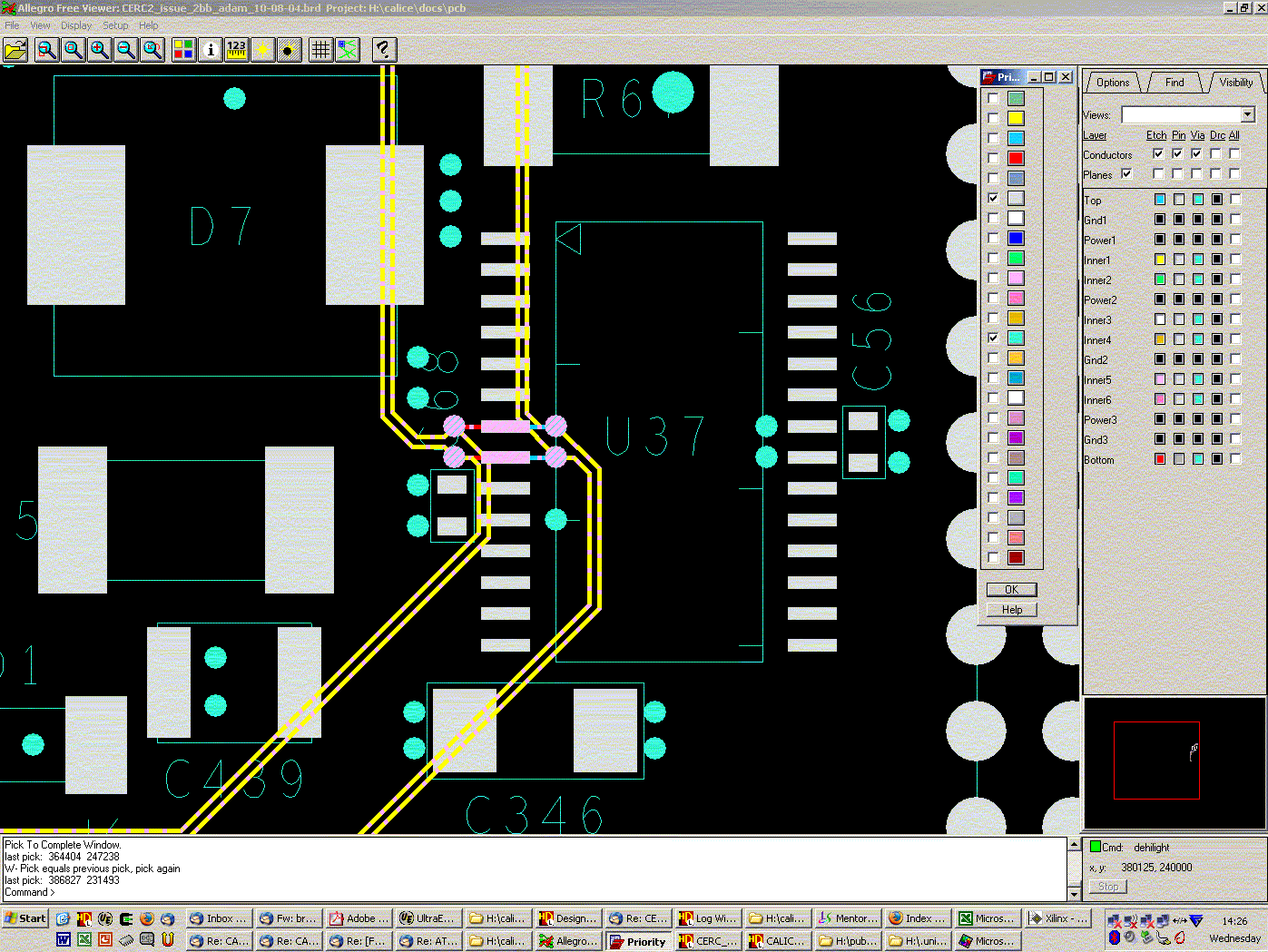Select the zoom out magnifier tool

tap(126, 50)
